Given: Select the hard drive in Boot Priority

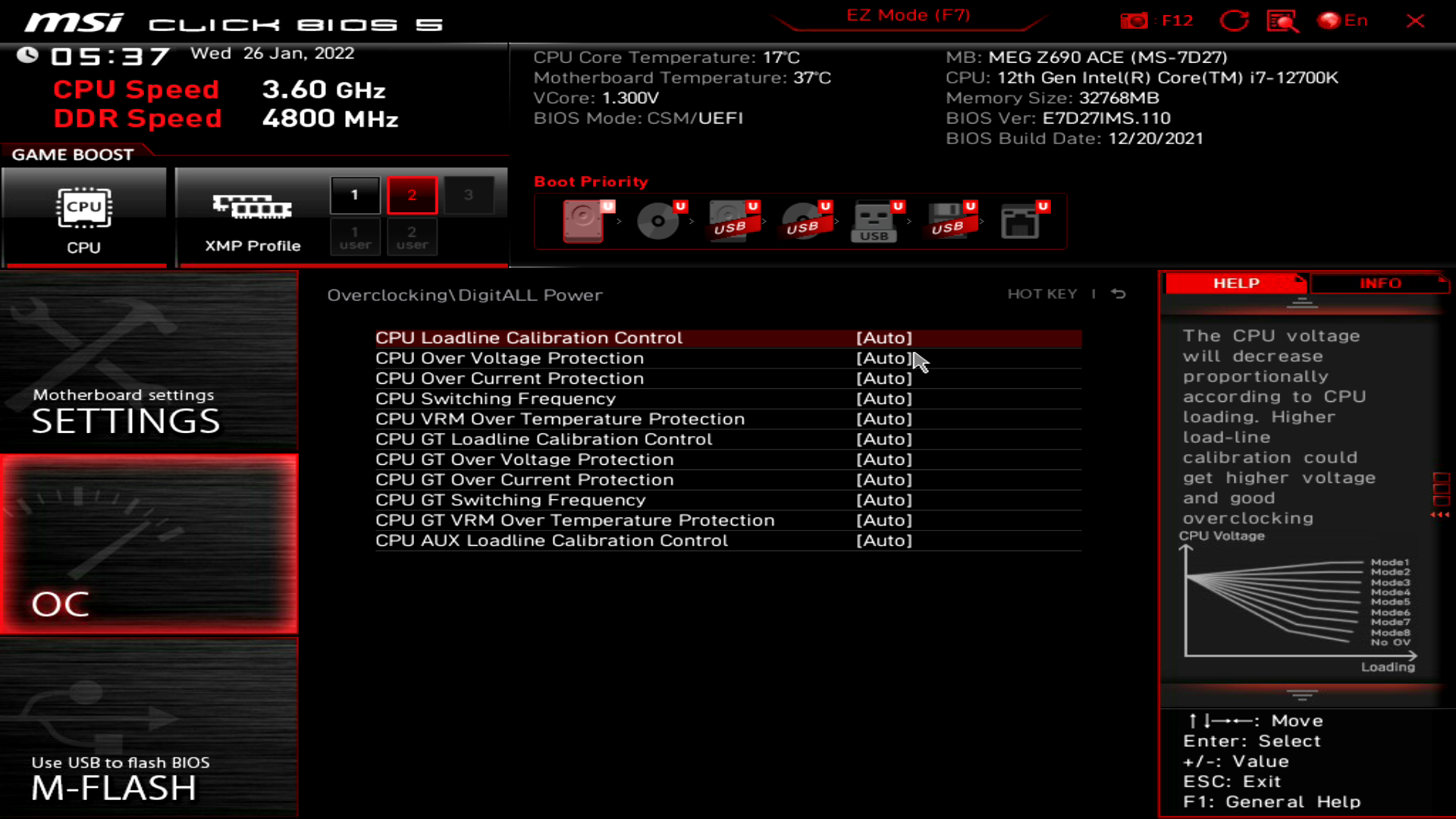Looking at the screenshot, I should (x=582, y=221).
